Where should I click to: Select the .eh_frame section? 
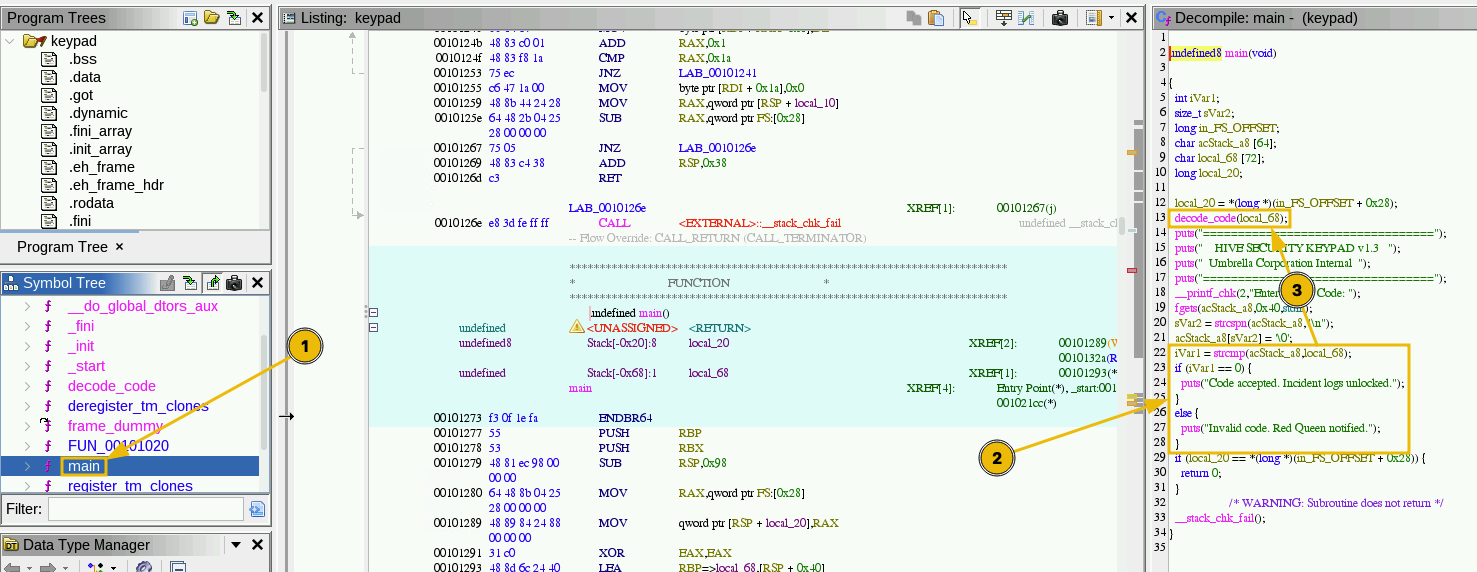(x=102, y=167)
